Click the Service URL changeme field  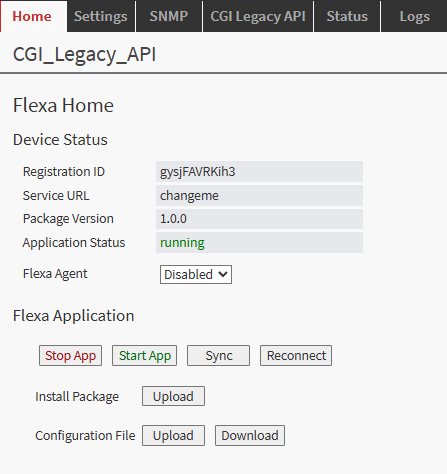[259, 196]
